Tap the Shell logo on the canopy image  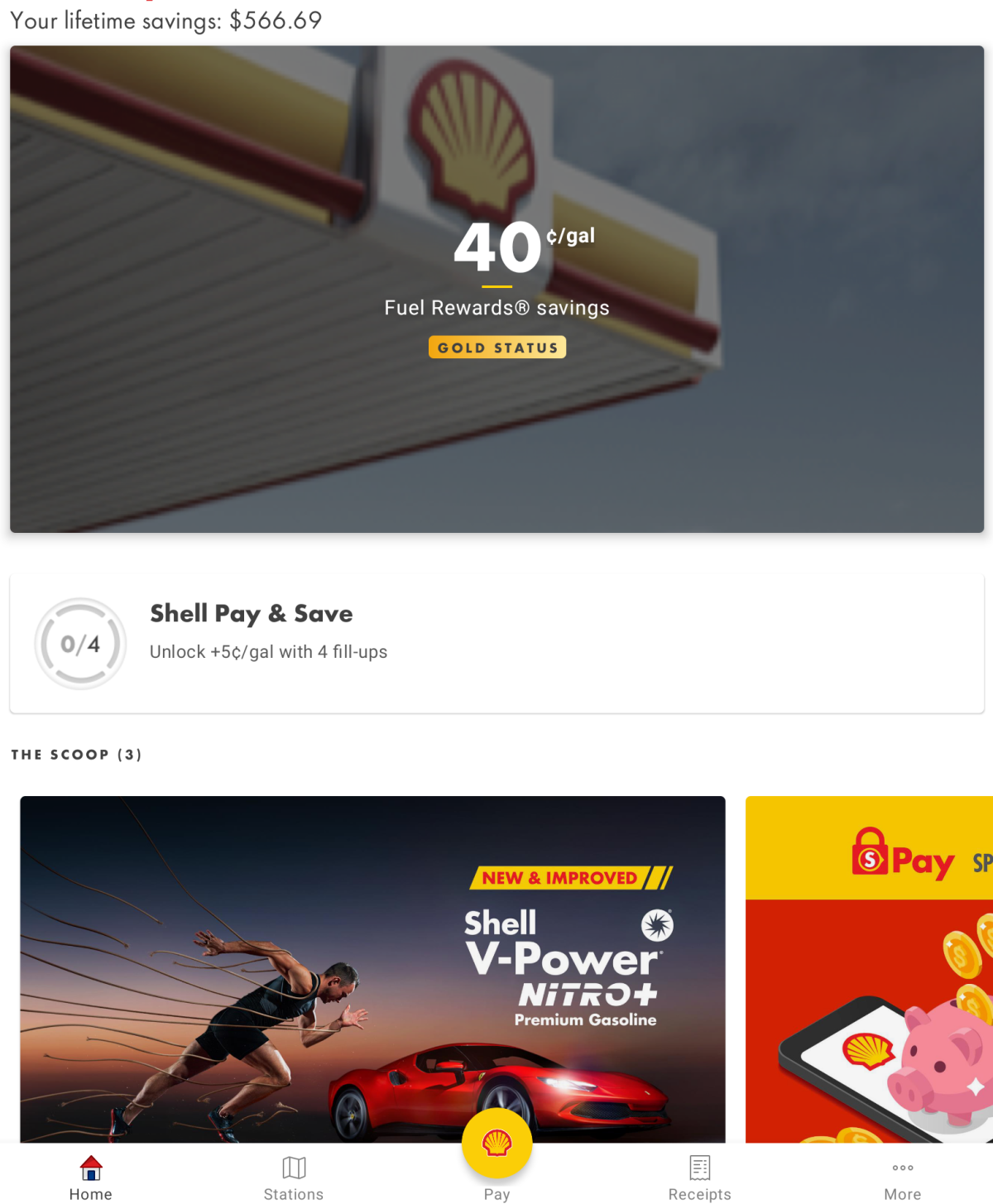472,135
